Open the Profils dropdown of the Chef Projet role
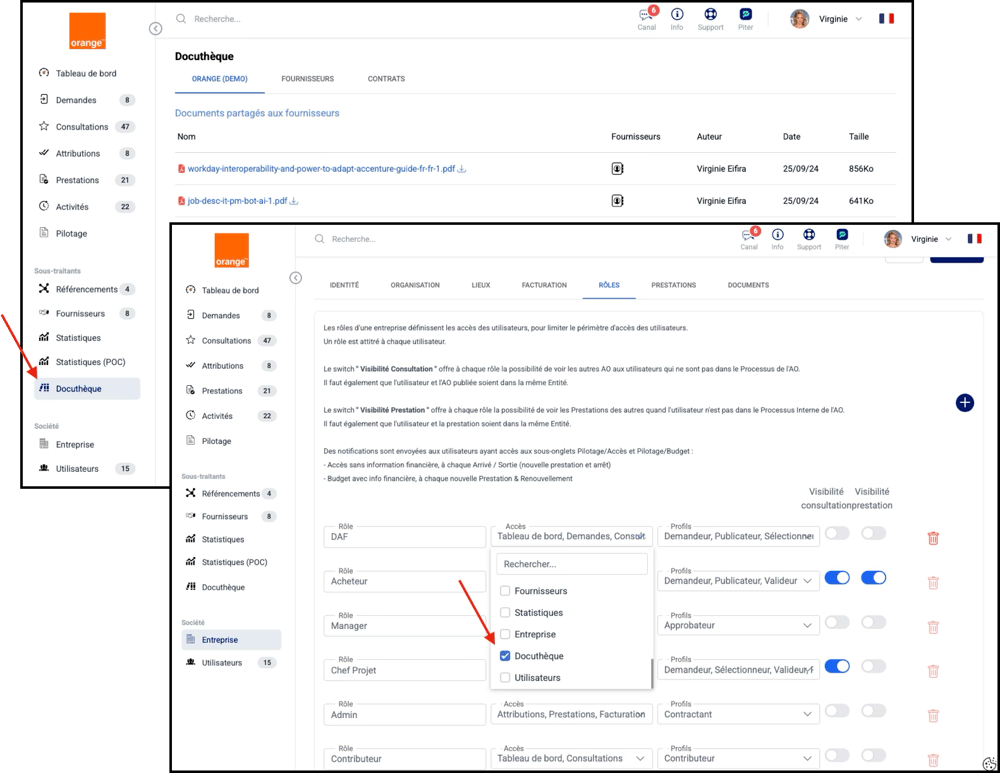This screenshot has width=1000, height=773. [739, 670]
